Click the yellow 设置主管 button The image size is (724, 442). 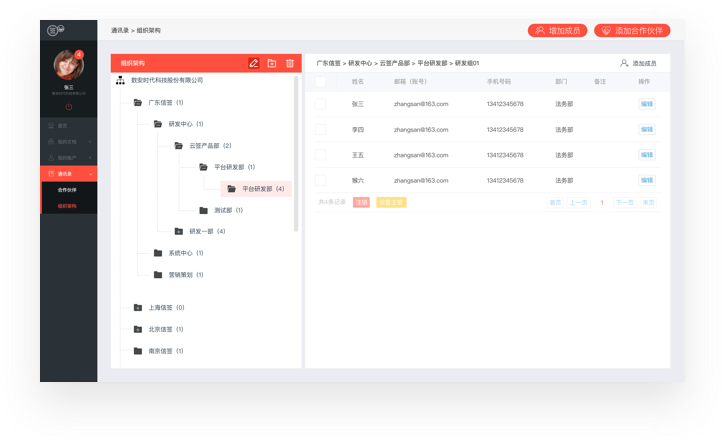click(391, 202)
